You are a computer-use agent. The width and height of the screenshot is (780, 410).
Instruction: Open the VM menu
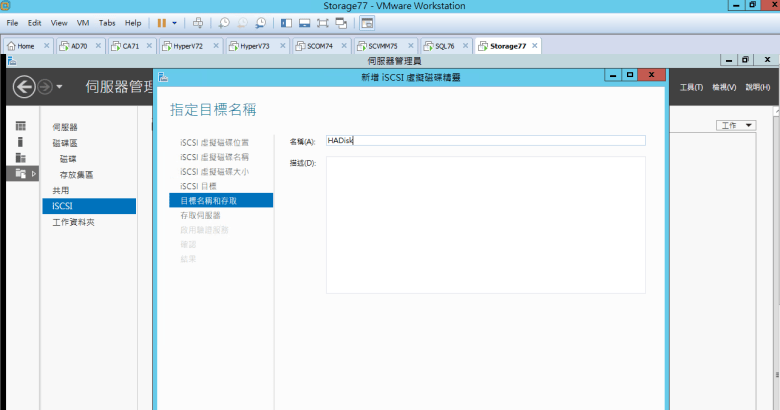tap(82, 22)
